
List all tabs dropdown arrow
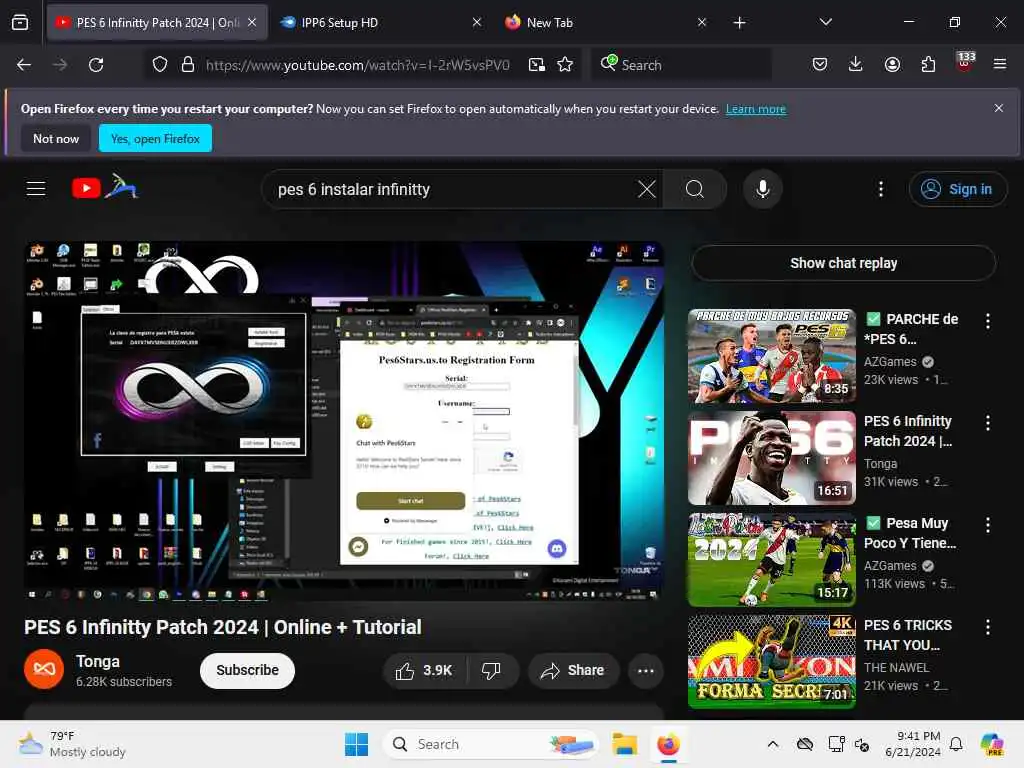(825, 22)
